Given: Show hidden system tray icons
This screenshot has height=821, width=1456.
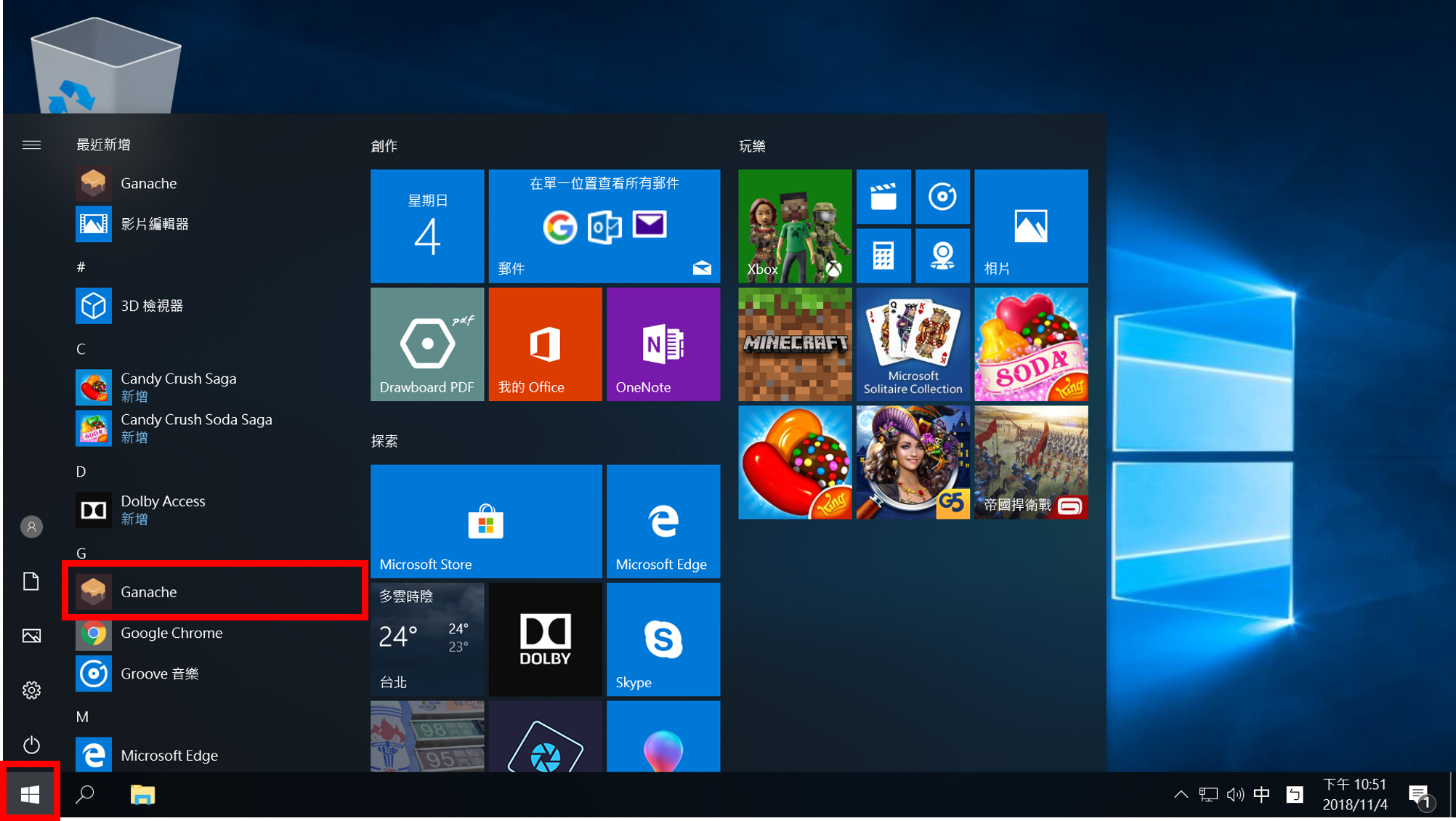Looking at the screenshot, I should click(1181, 795).
